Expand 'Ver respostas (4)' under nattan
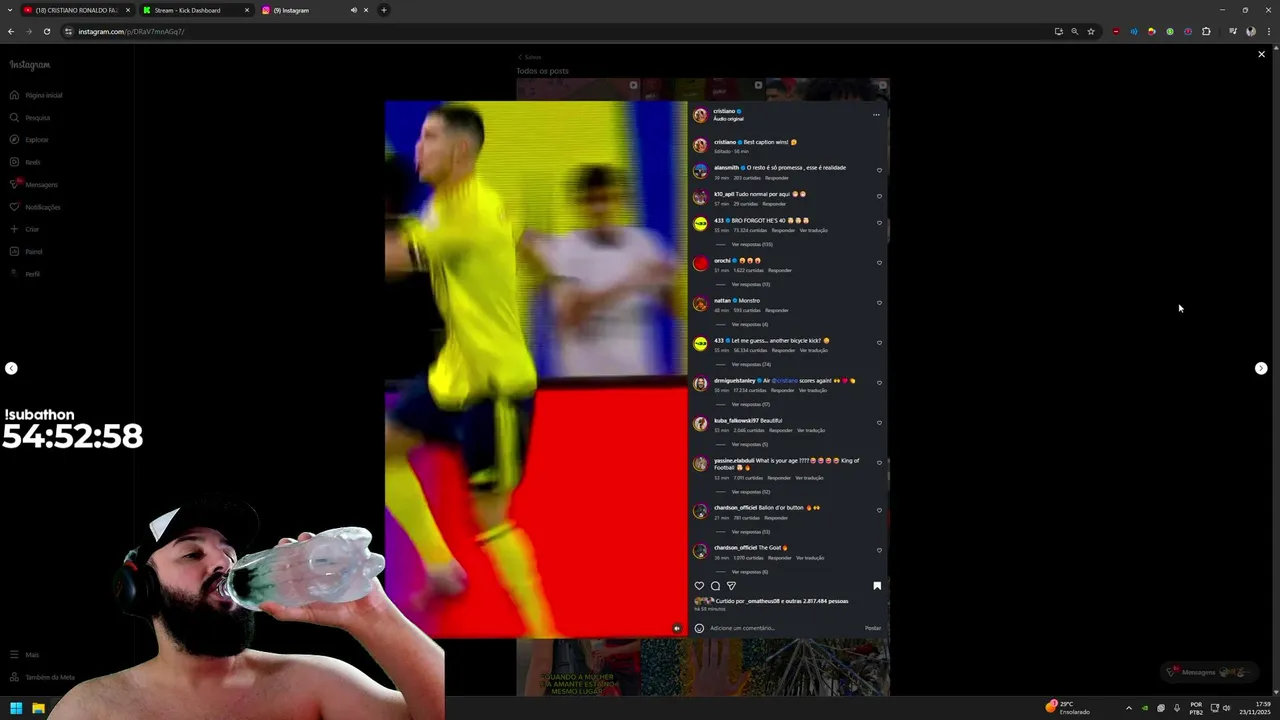 [750, 324]
